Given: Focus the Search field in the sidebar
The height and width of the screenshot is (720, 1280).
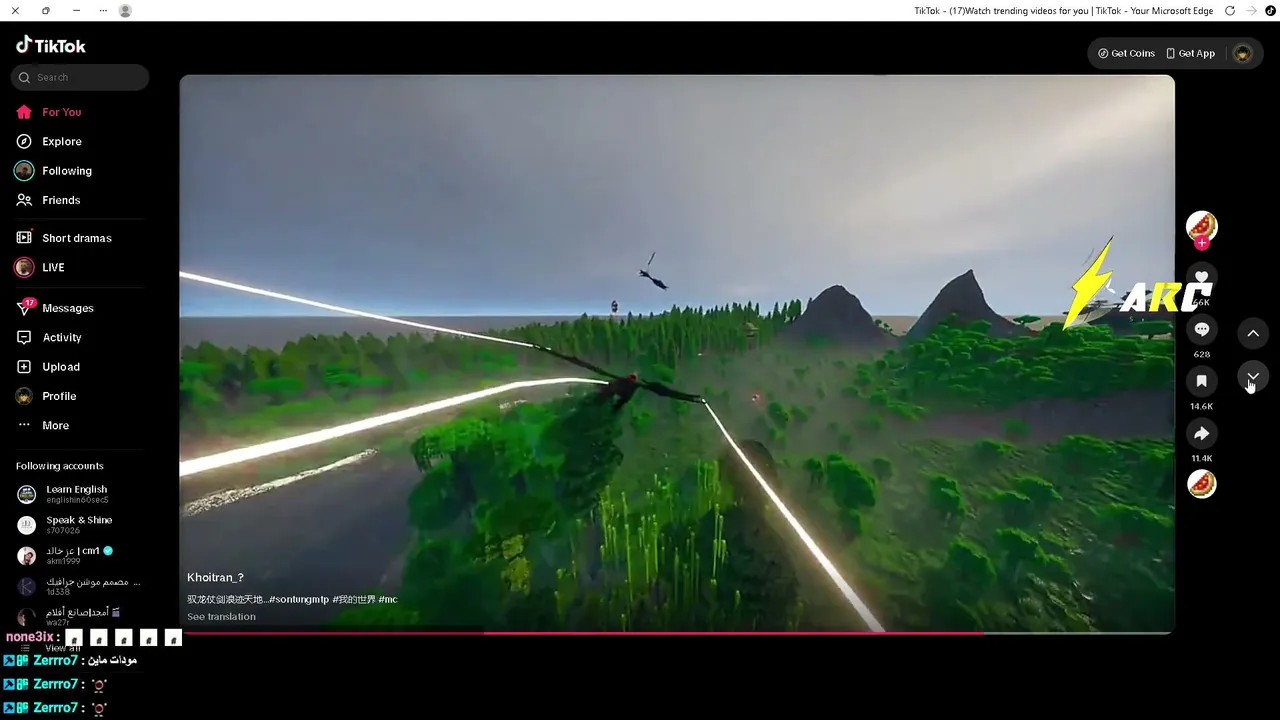Looking at the screenshot, I should click(x=80, y=77).
